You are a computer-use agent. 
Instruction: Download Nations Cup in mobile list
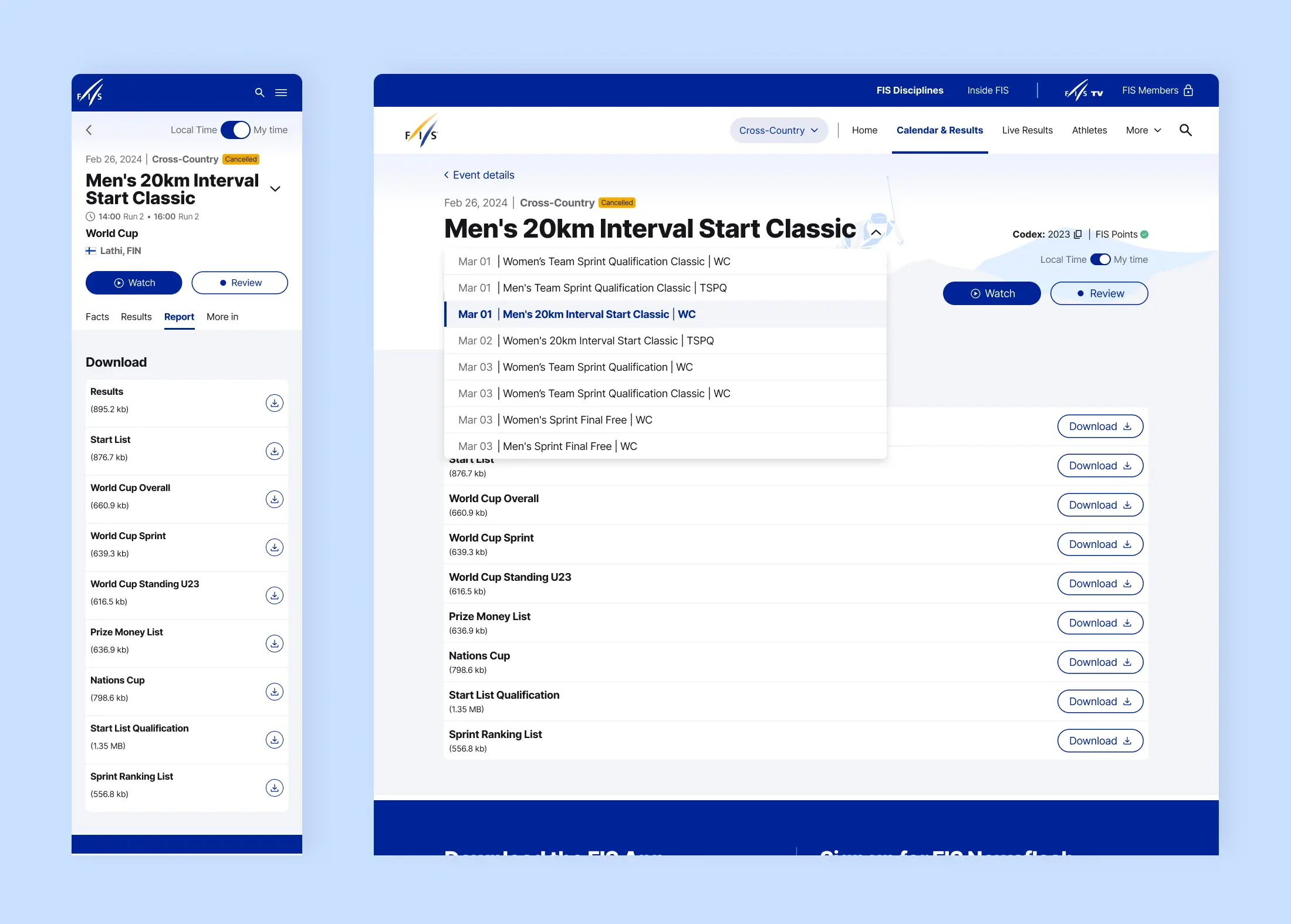[x=275, y=692]
